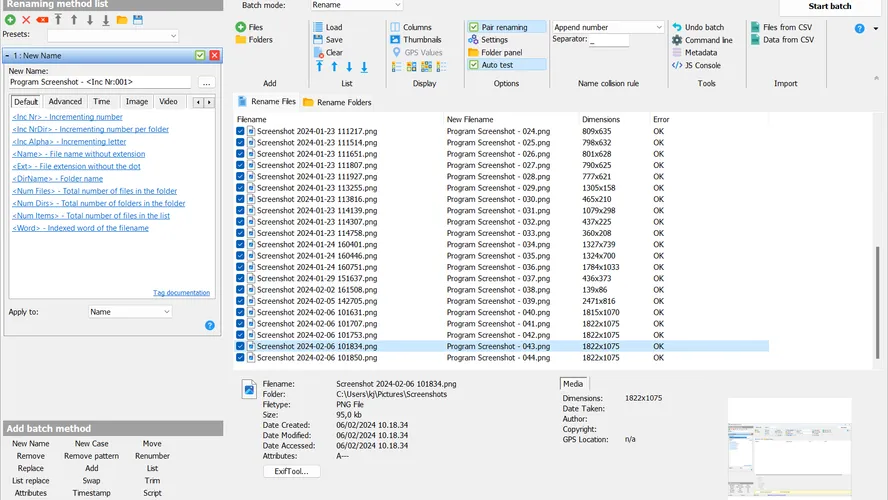Viewport: 888px width, 500px height.
Task: Switch to the Advanced tags tab
Action: (65, 101)
